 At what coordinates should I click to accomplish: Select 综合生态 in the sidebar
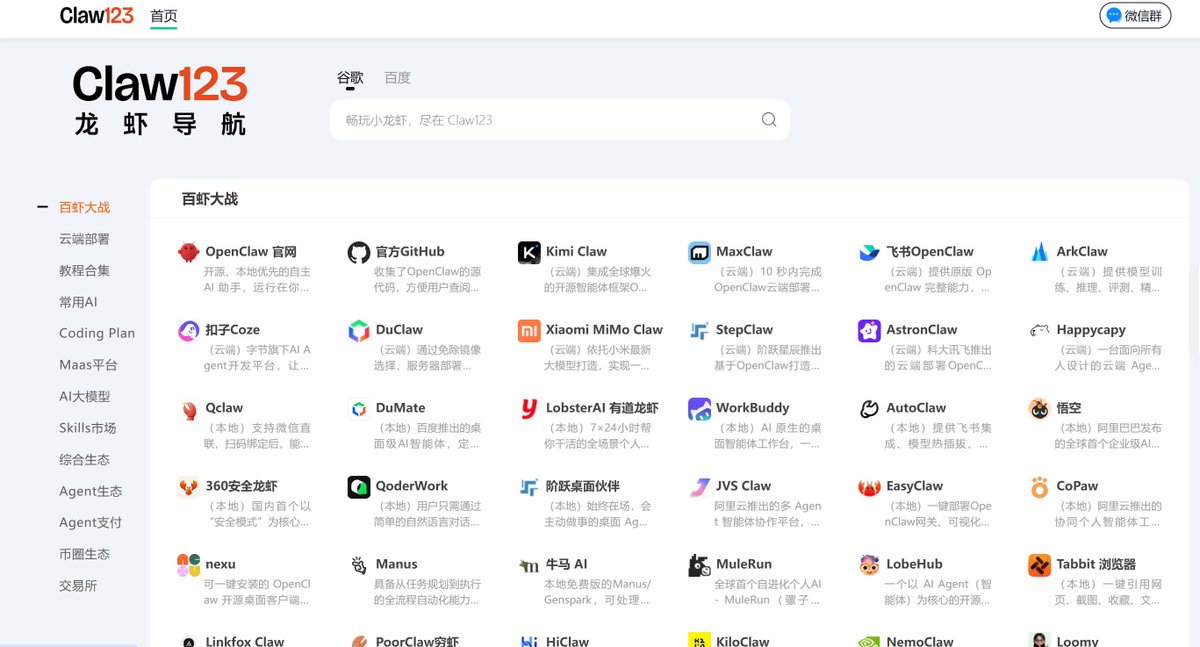click(84, 459)
